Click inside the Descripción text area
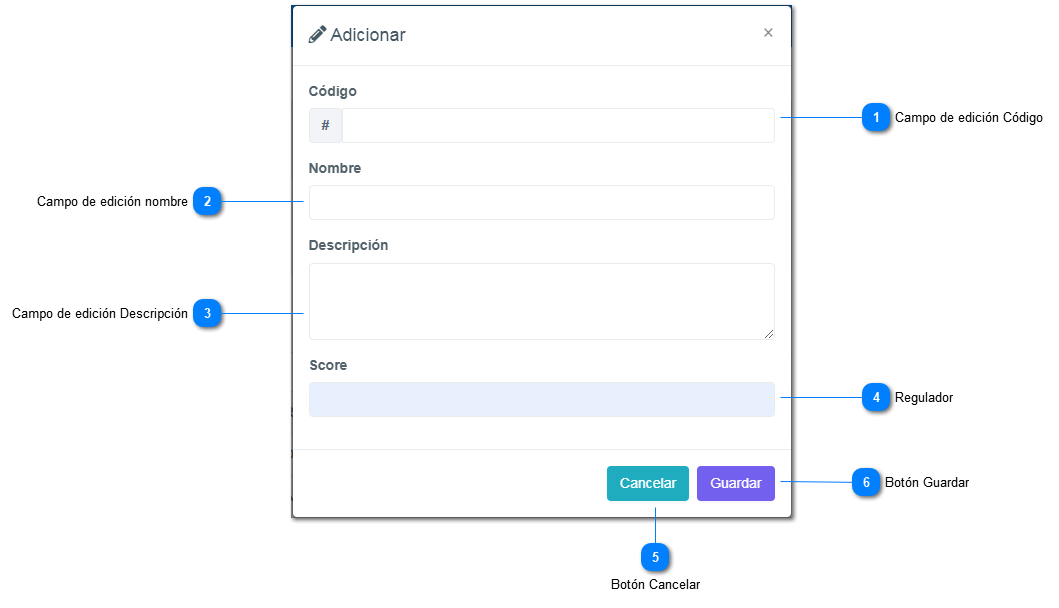This screenshot has width=1059, height=608. [542, 301]
